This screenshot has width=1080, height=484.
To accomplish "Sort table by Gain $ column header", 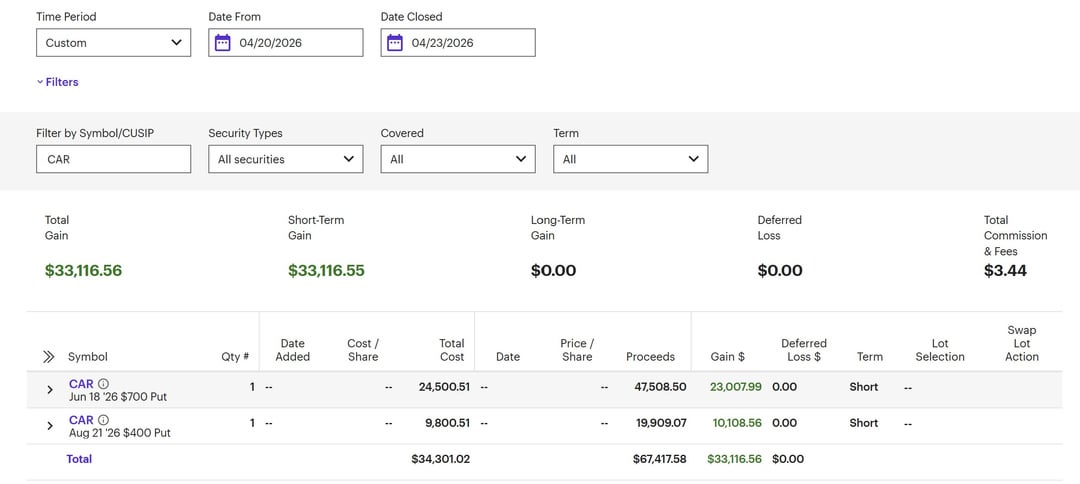I will pos(727,357).
